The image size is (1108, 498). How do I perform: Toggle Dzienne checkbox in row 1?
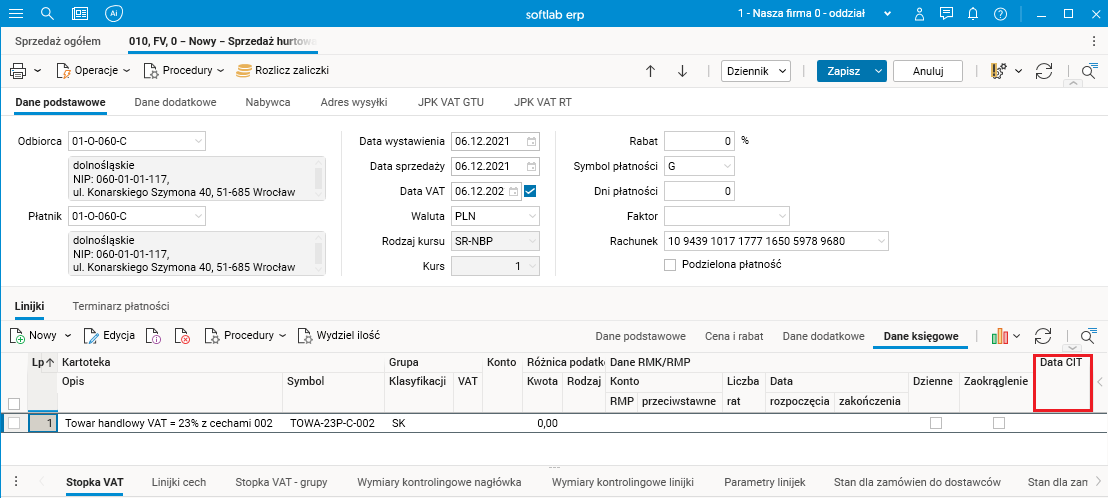pyautogui.click(x=936, y=423)
